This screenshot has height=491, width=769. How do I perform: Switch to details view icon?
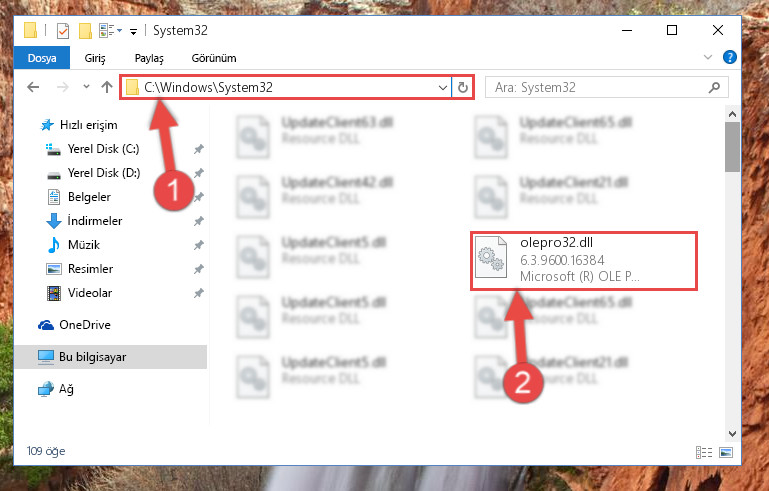pyautogui.click(x=704, y=452)
